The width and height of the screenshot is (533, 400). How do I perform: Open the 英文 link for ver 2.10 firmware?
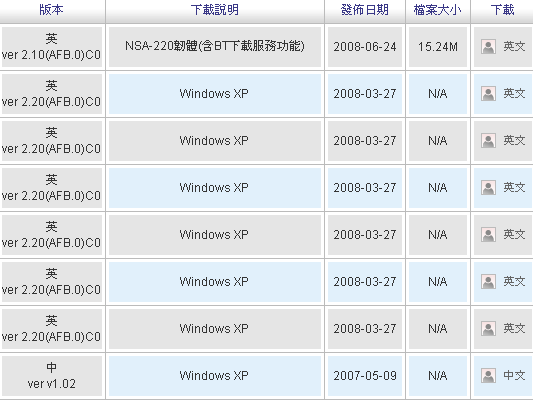(x=514, y=47)
